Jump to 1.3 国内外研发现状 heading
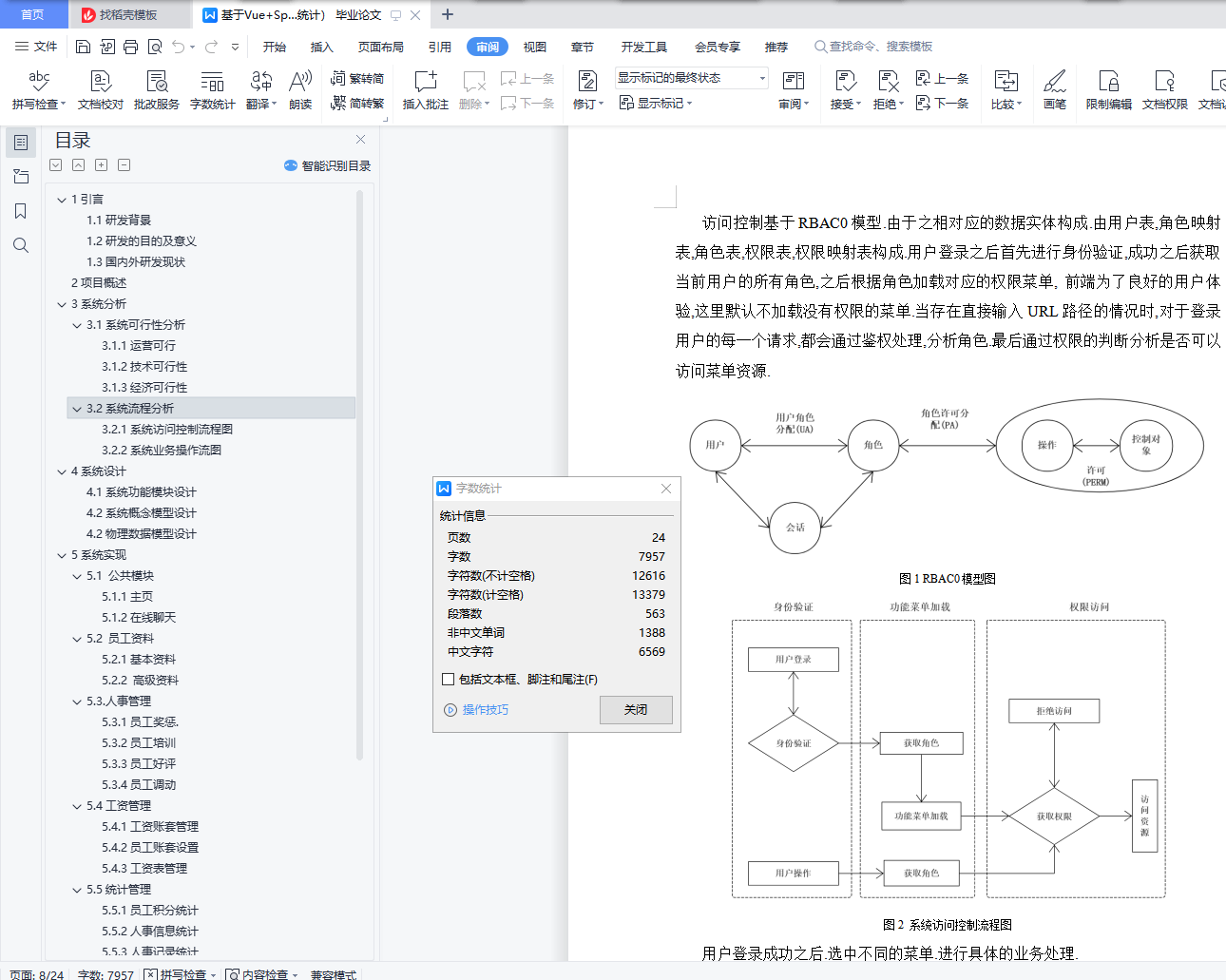This screenshot has width=1226, height=980. [136, 262]
